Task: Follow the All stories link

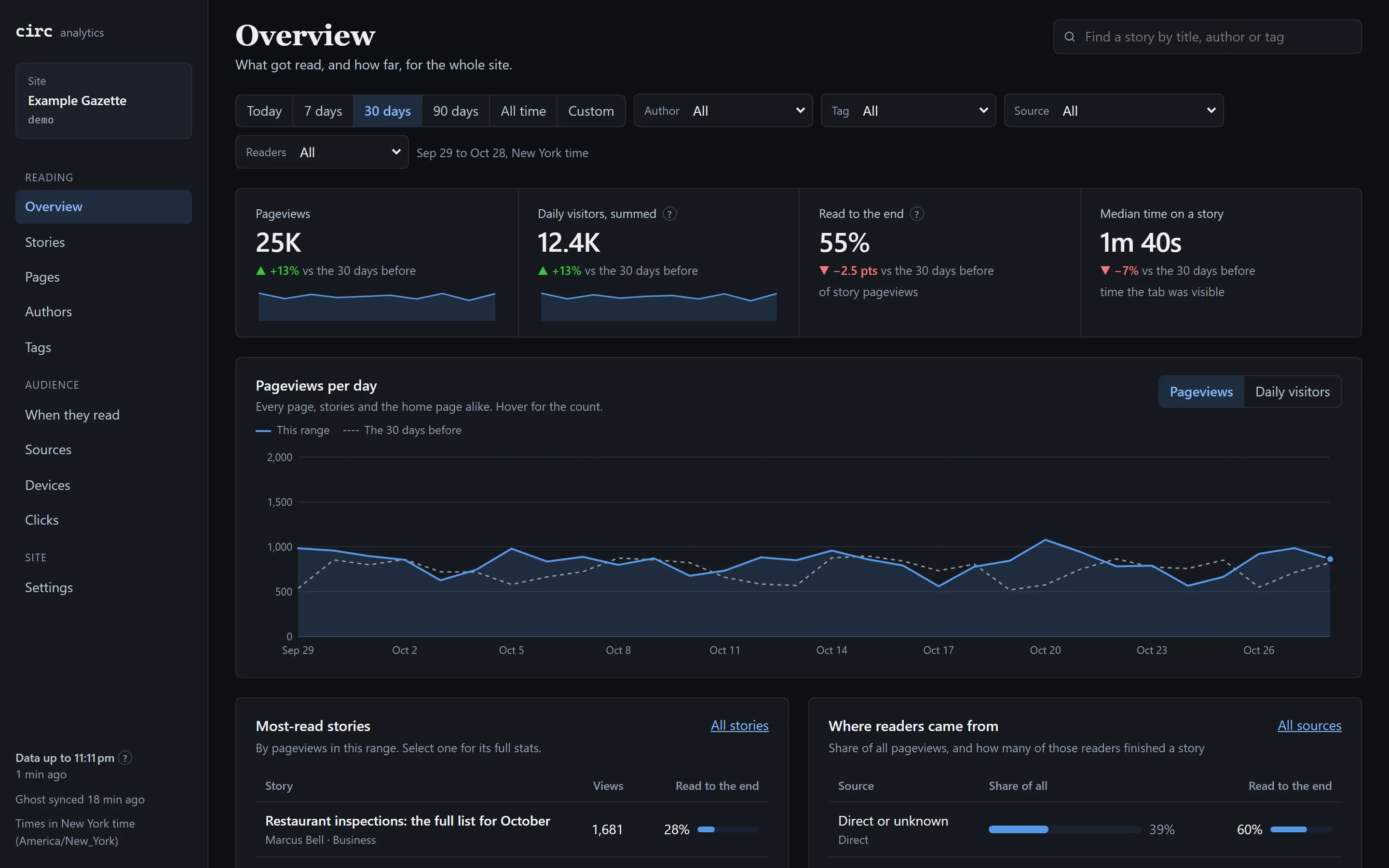Action: click(x=739, y=726)
